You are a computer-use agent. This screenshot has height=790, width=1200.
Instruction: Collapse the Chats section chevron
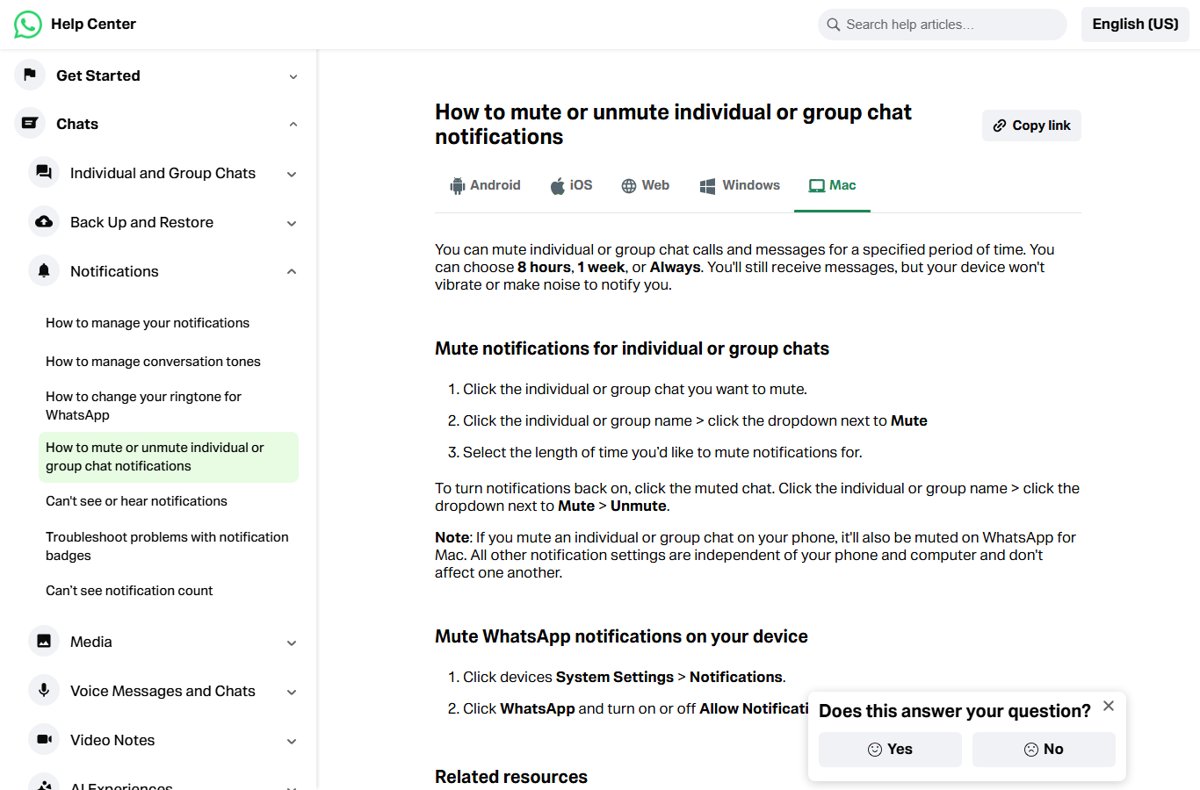293,124
